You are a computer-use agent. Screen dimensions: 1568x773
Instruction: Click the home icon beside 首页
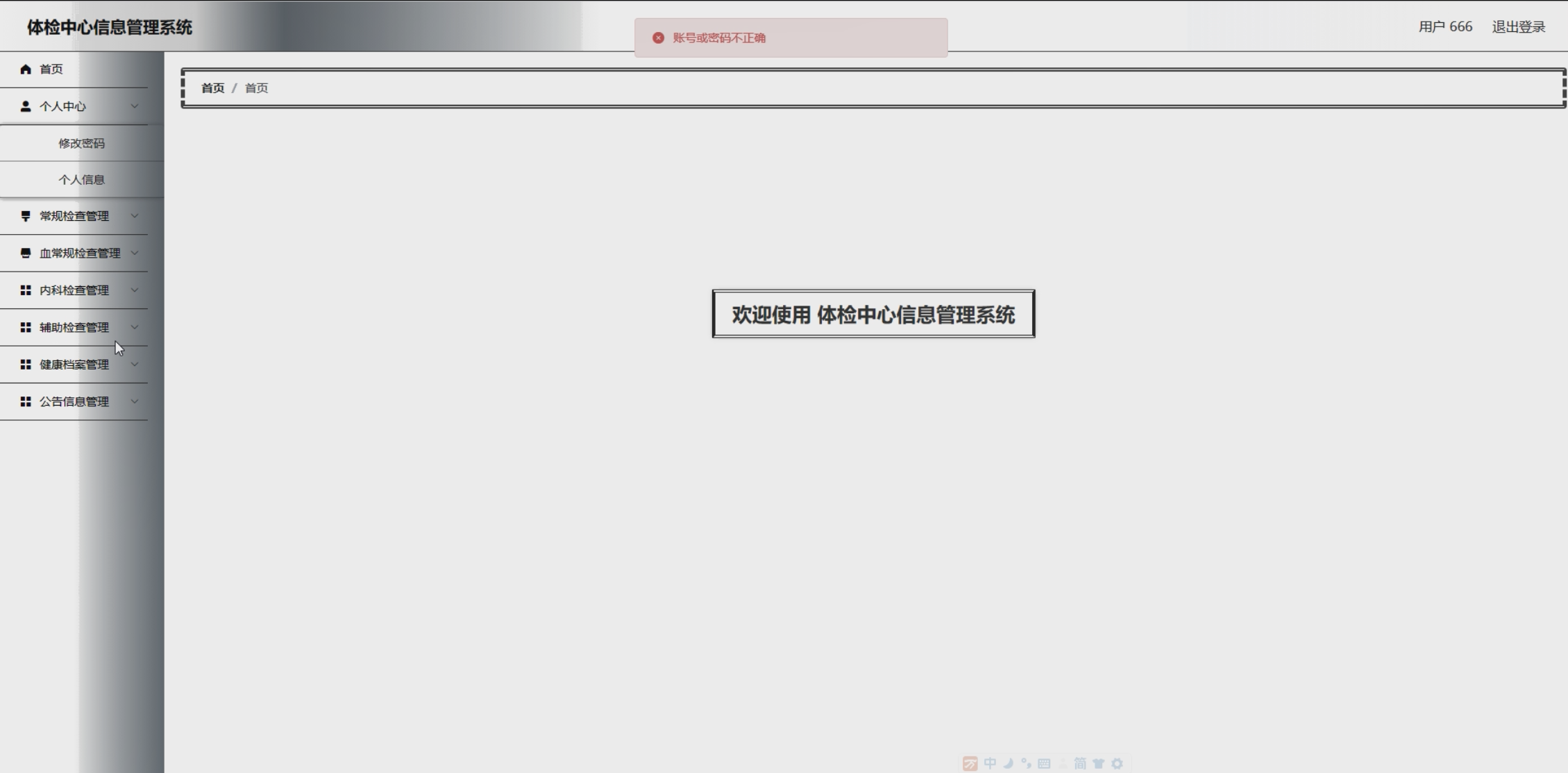[26, 69]
